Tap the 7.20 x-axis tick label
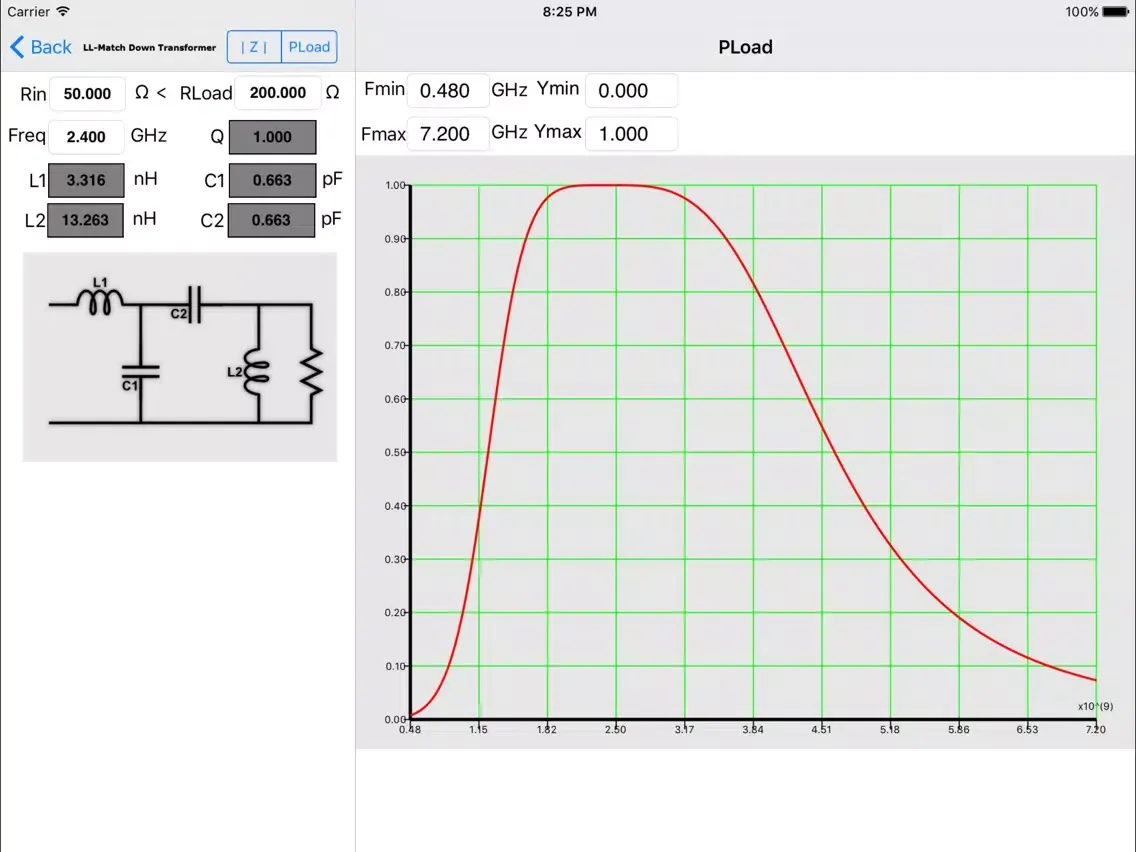Screen dimensions: 1136x852 point(1095,730)
